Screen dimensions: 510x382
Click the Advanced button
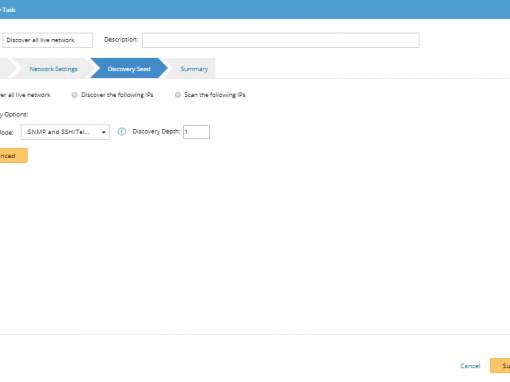[13, 156]
